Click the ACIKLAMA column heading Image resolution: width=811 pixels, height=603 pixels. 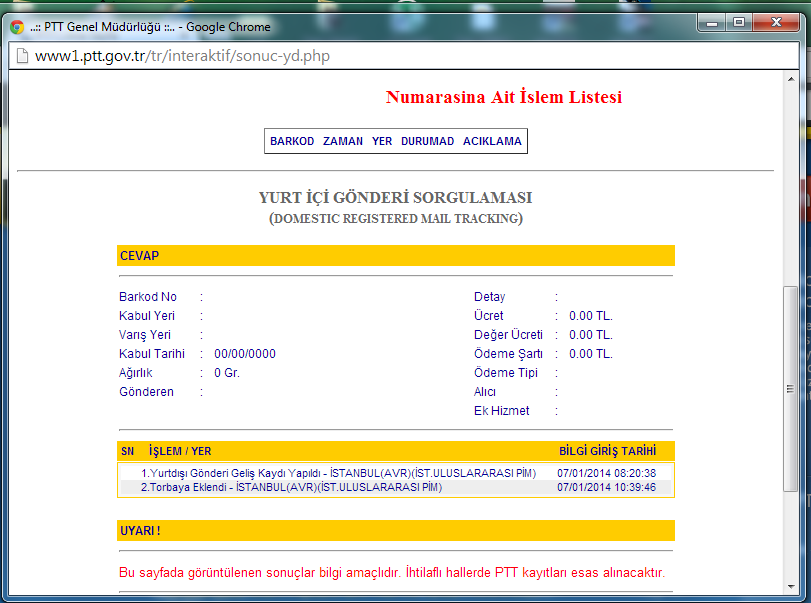pos(492,141)
